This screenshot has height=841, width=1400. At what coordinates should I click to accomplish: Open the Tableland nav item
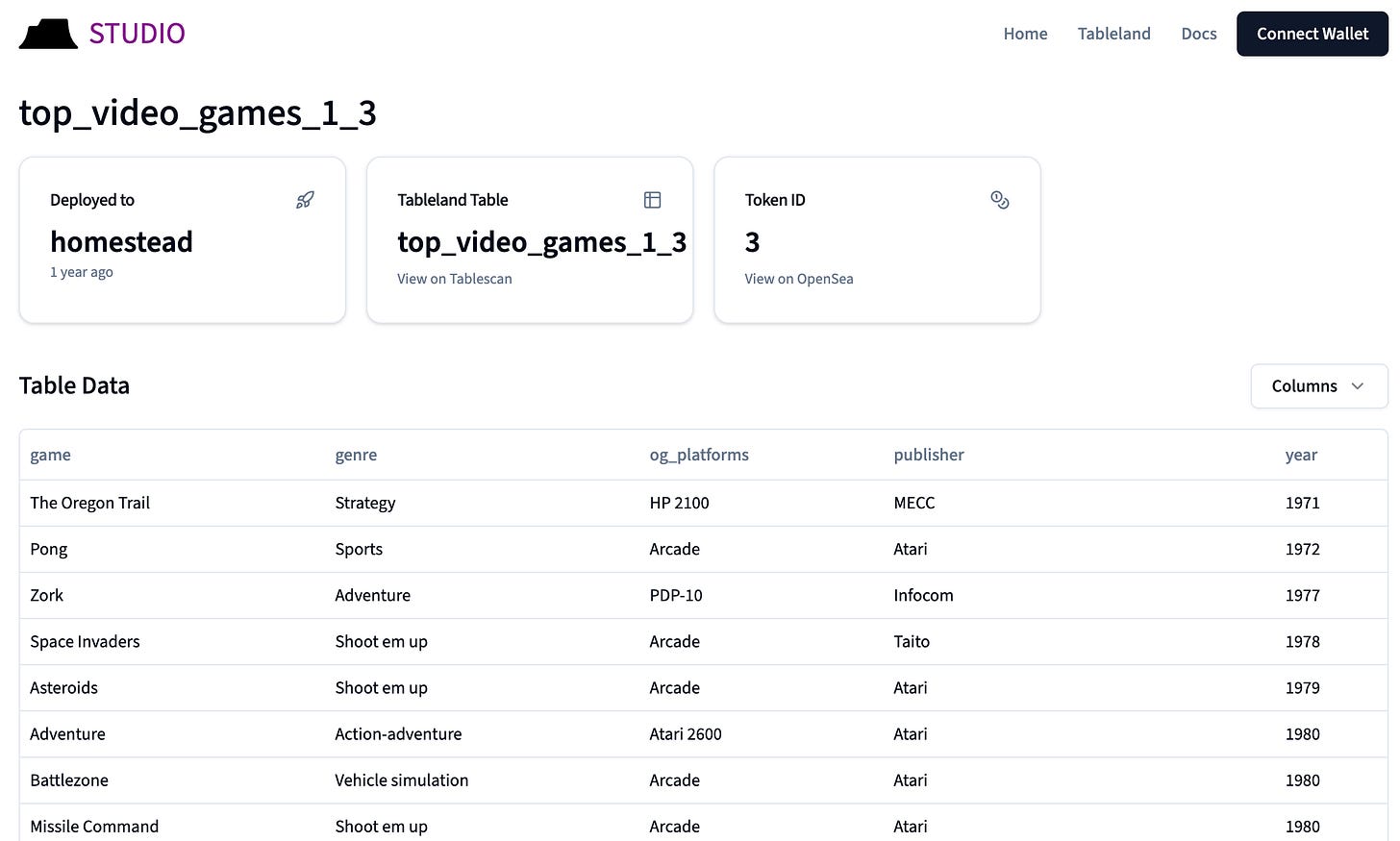[1113, 34]
